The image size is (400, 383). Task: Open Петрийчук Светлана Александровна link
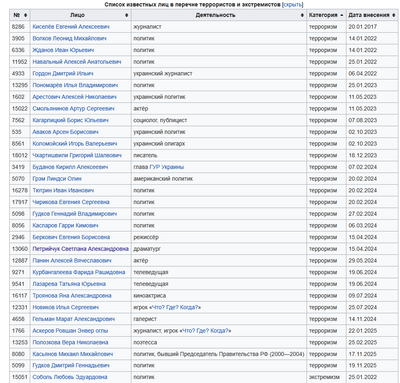(x=80, y=249)
